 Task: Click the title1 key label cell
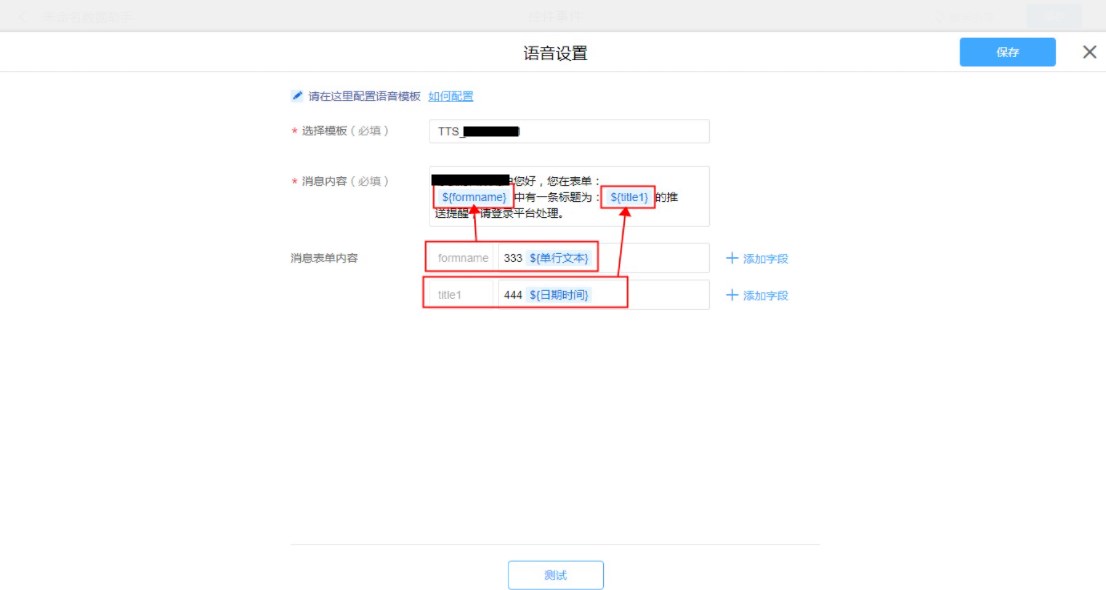(x=450, y=295)
